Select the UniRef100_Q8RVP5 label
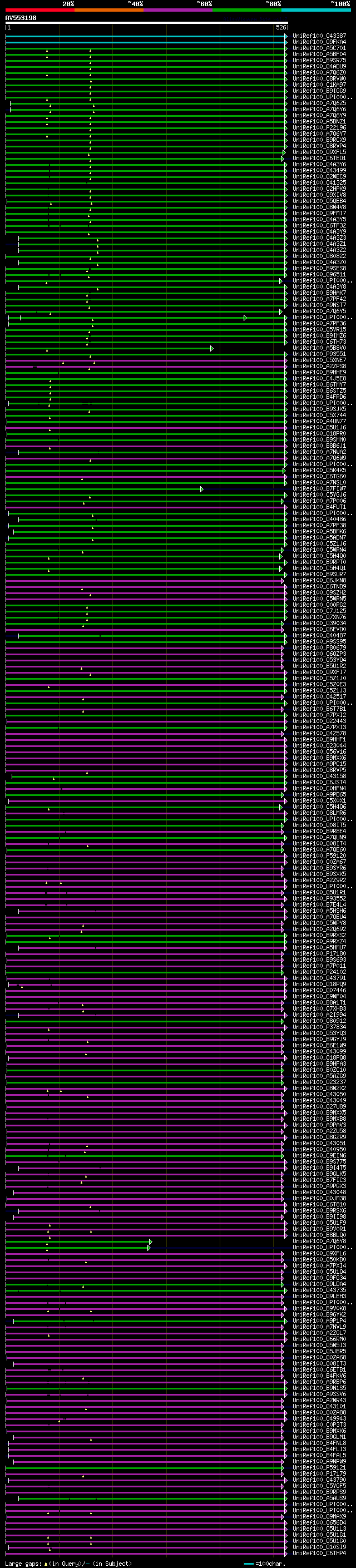The image size is (356, 1568). (x=319, y=770)
